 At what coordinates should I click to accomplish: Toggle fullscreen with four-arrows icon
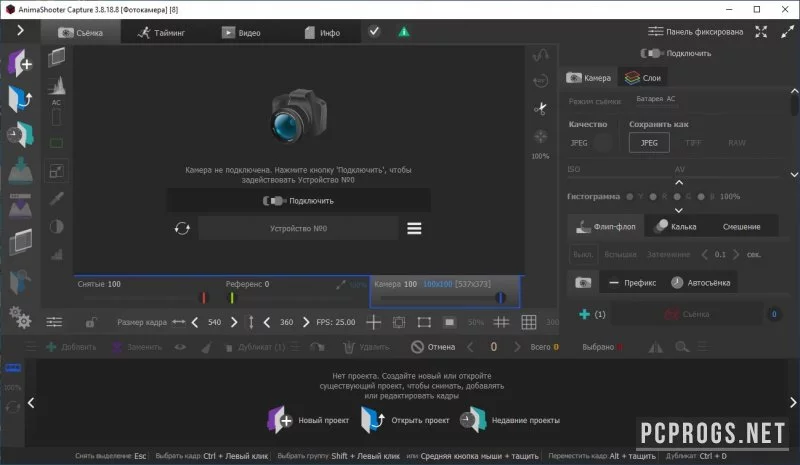761,32
